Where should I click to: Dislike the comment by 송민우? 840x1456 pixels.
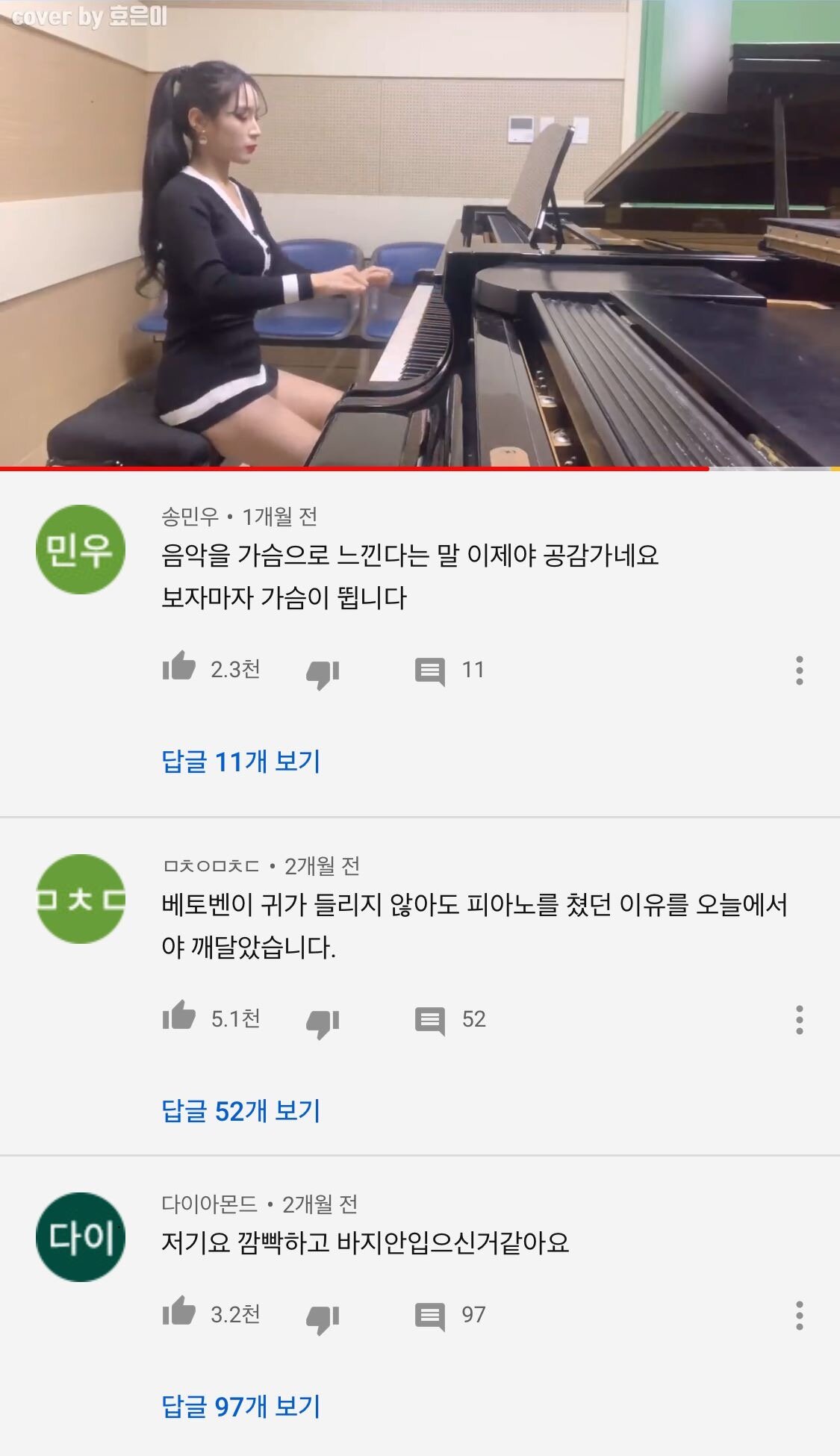coord(323,674)
